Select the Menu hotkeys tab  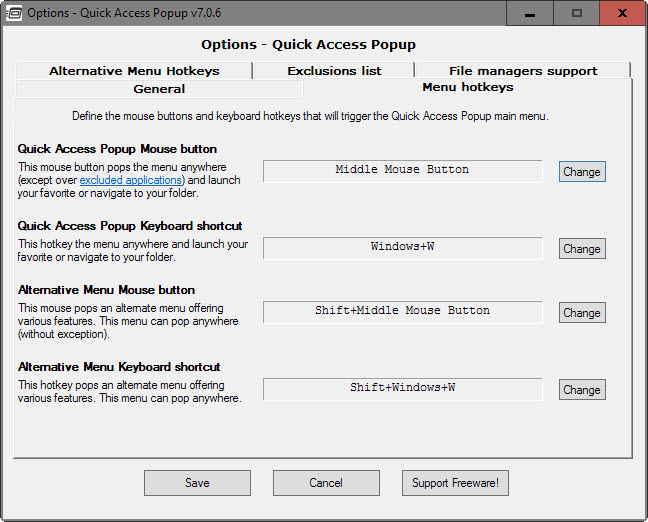click(x=467, y=87)
